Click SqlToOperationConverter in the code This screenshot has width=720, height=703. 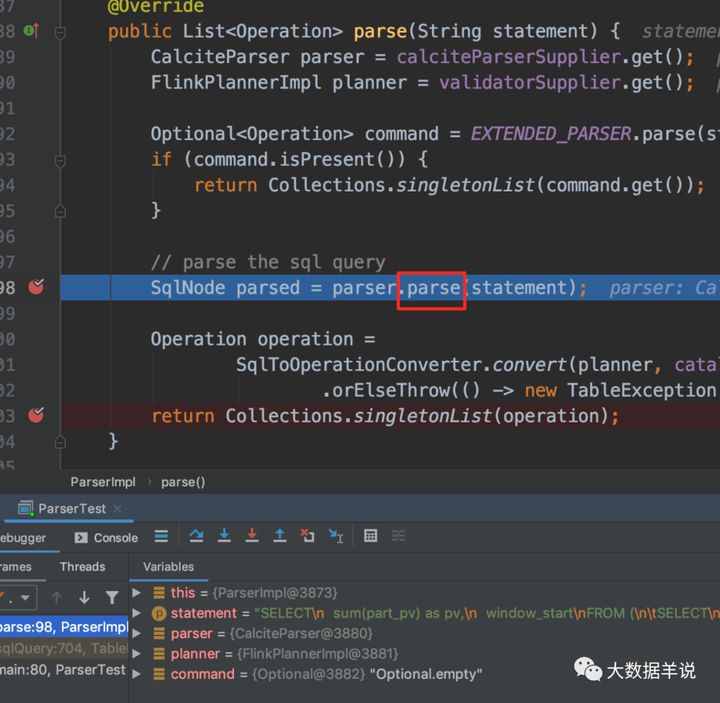click(359, 365)
